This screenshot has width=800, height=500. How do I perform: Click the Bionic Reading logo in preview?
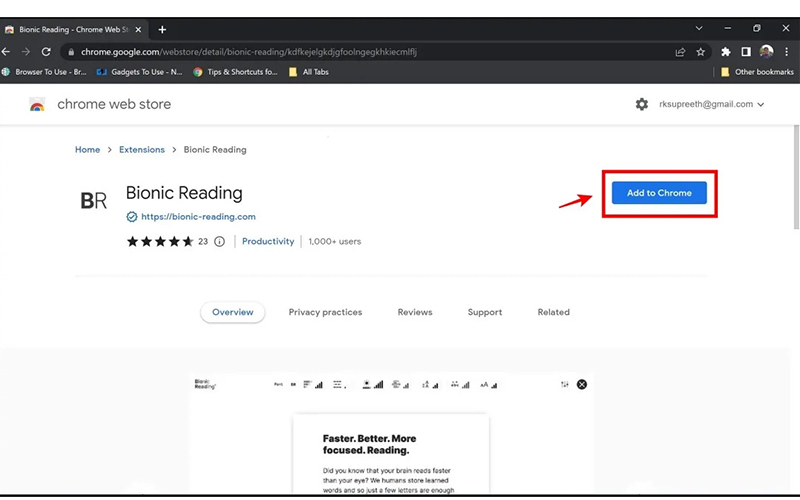[205, 384]
